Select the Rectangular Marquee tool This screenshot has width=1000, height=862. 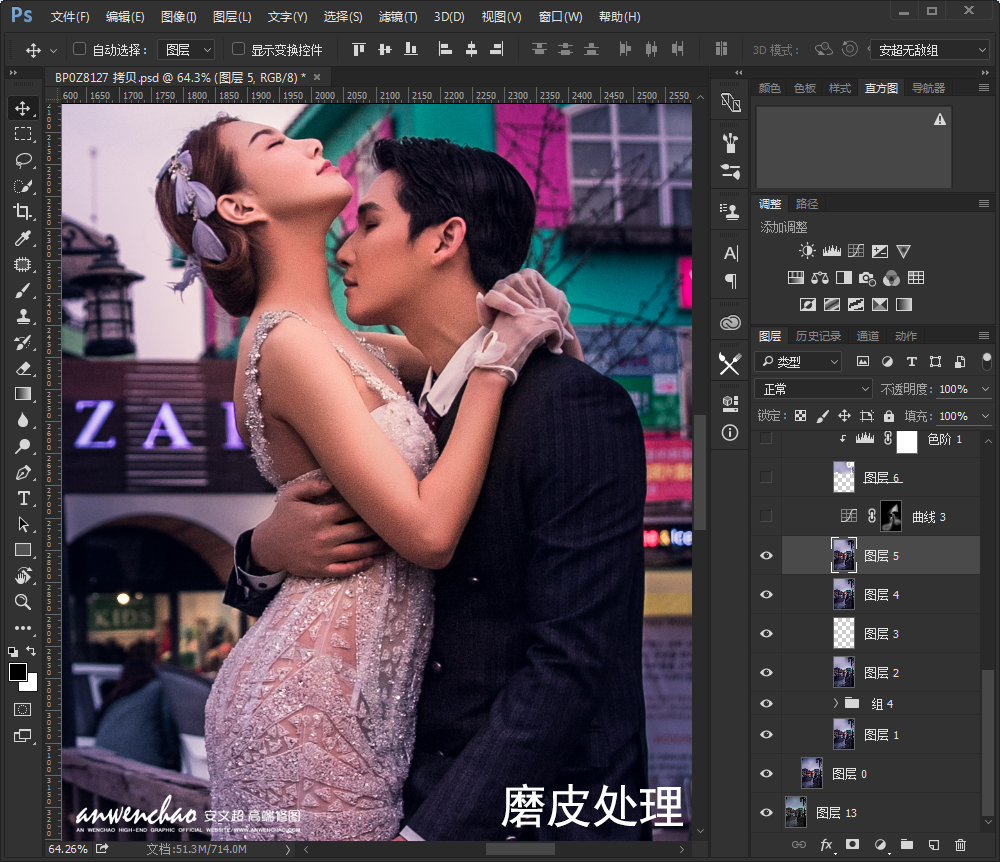pyautogui.click(x=23, y=134)
